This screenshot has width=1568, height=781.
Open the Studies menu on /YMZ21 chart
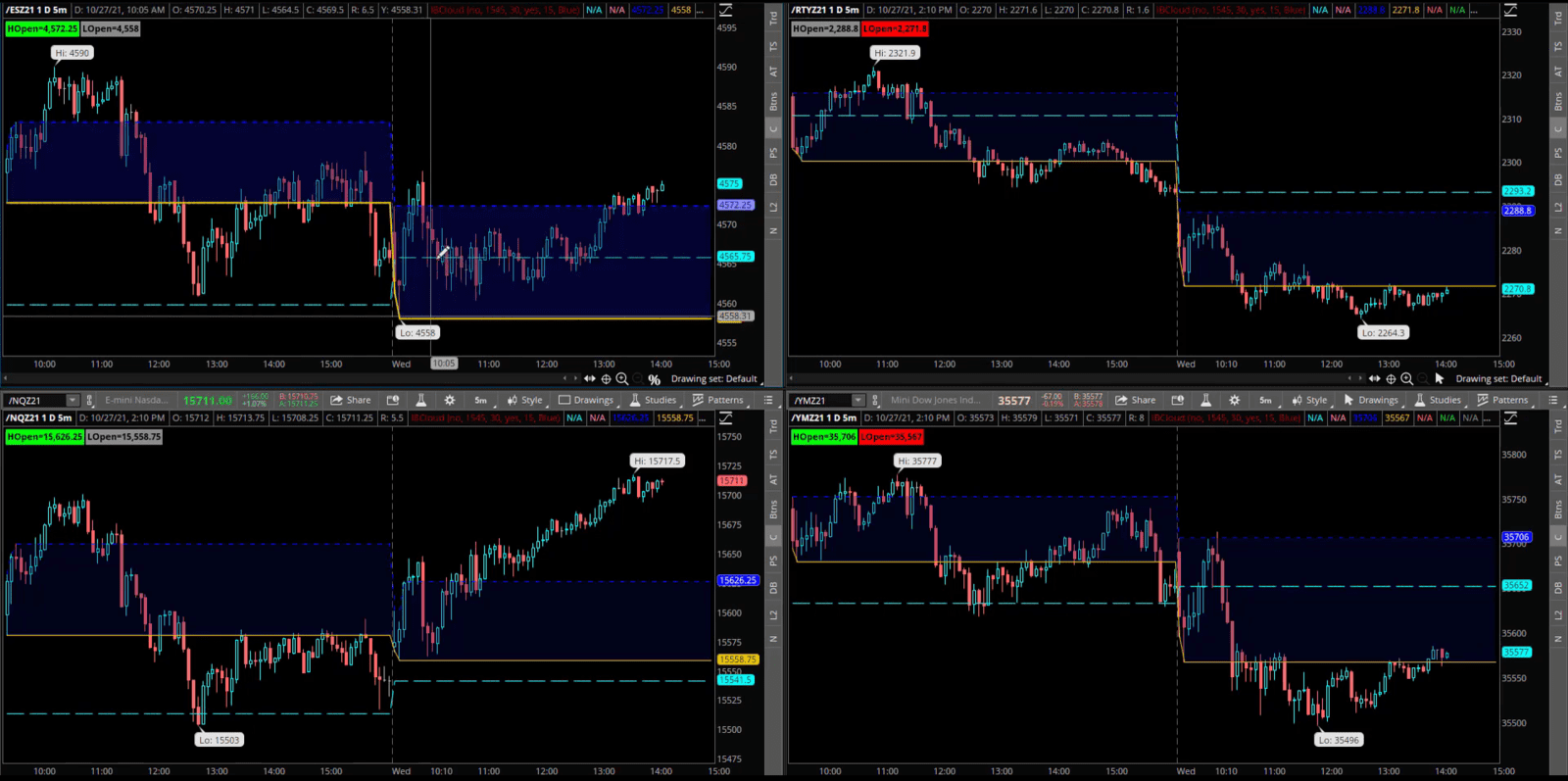tap(1438, 400)
